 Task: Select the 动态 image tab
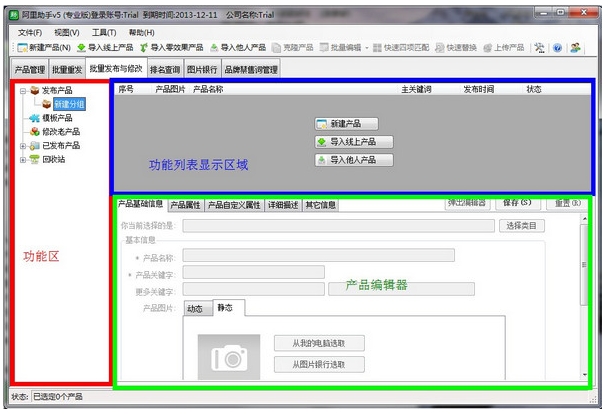coord(198,309)
